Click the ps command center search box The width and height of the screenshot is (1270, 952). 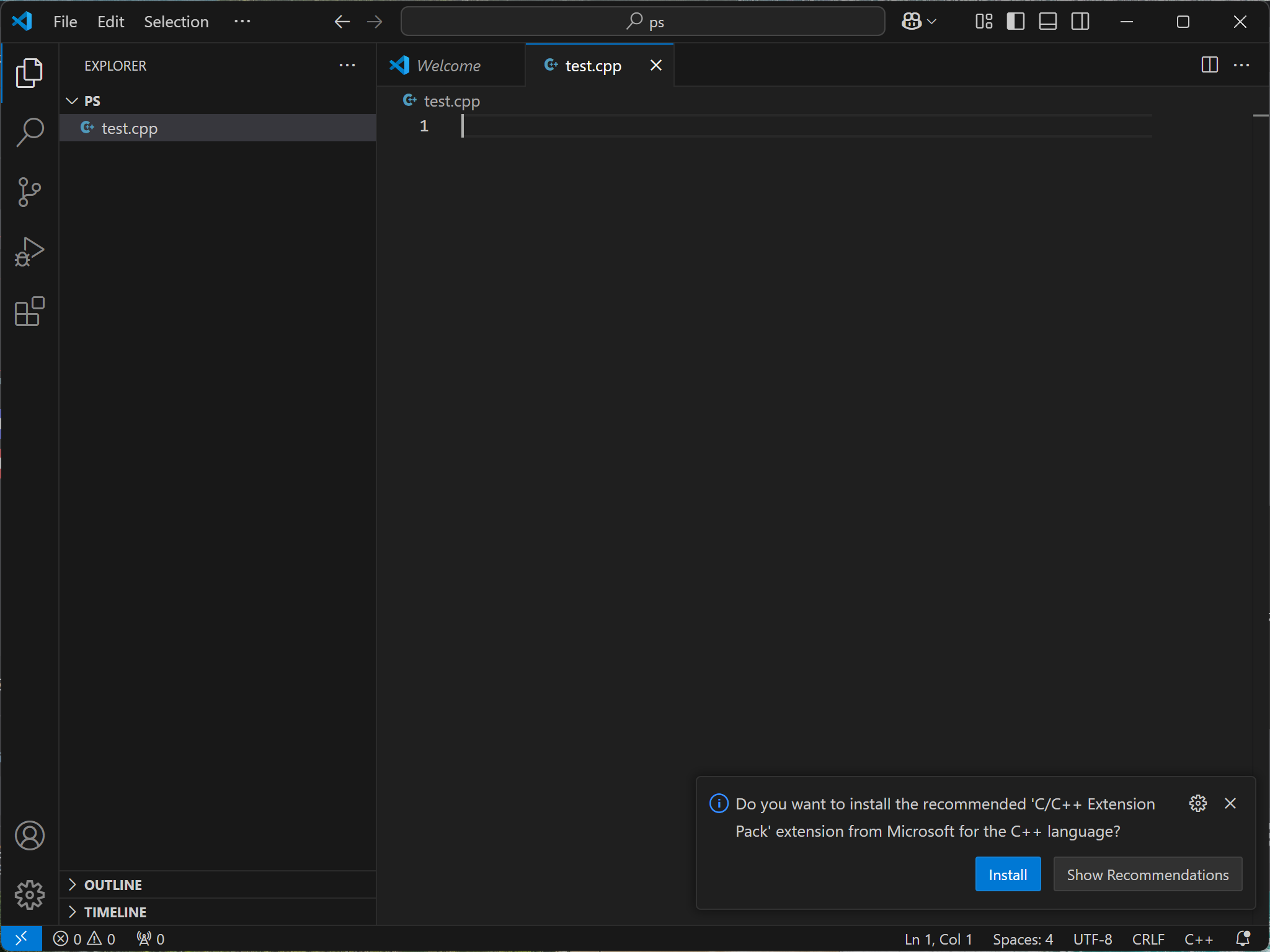642,22
